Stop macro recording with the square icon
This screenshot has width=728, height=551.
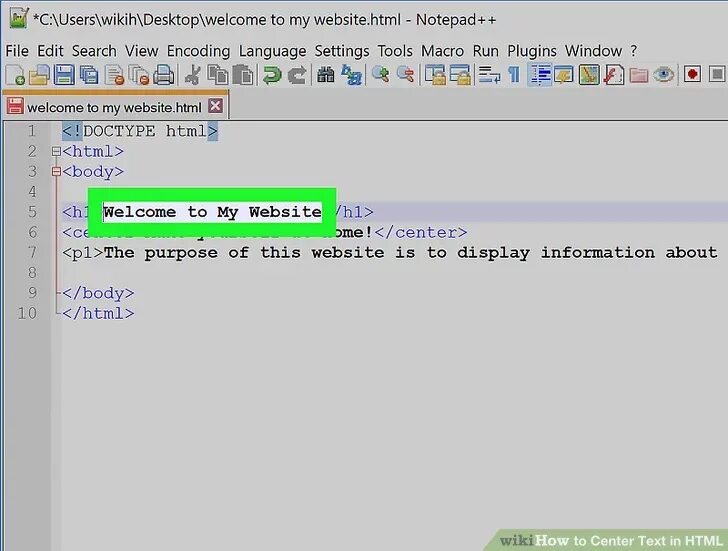pyautogui.click(x=717, y=75)
